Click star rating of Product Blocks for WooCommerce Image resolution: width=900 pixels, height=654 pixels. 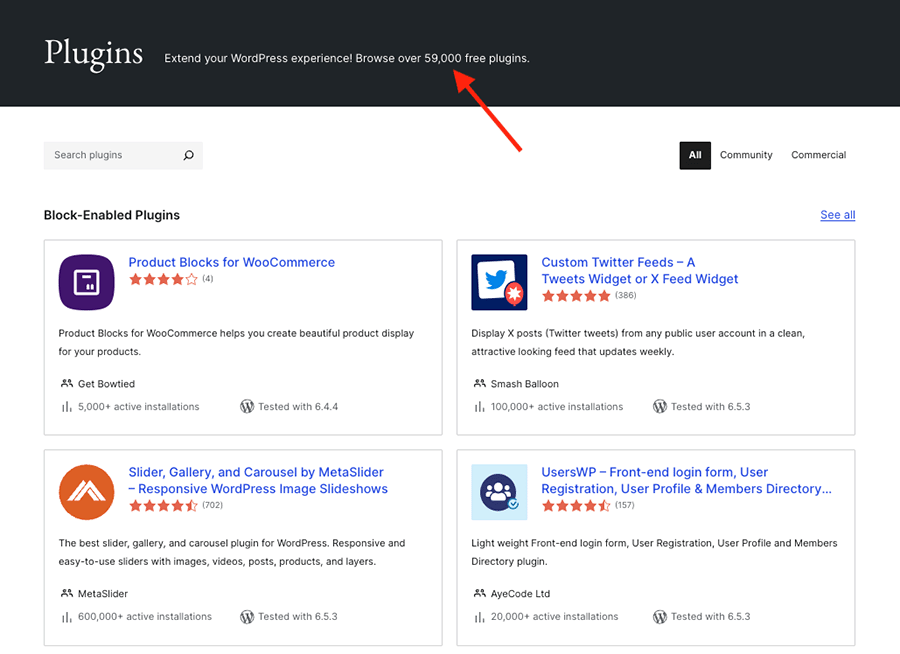coord(163,280)
